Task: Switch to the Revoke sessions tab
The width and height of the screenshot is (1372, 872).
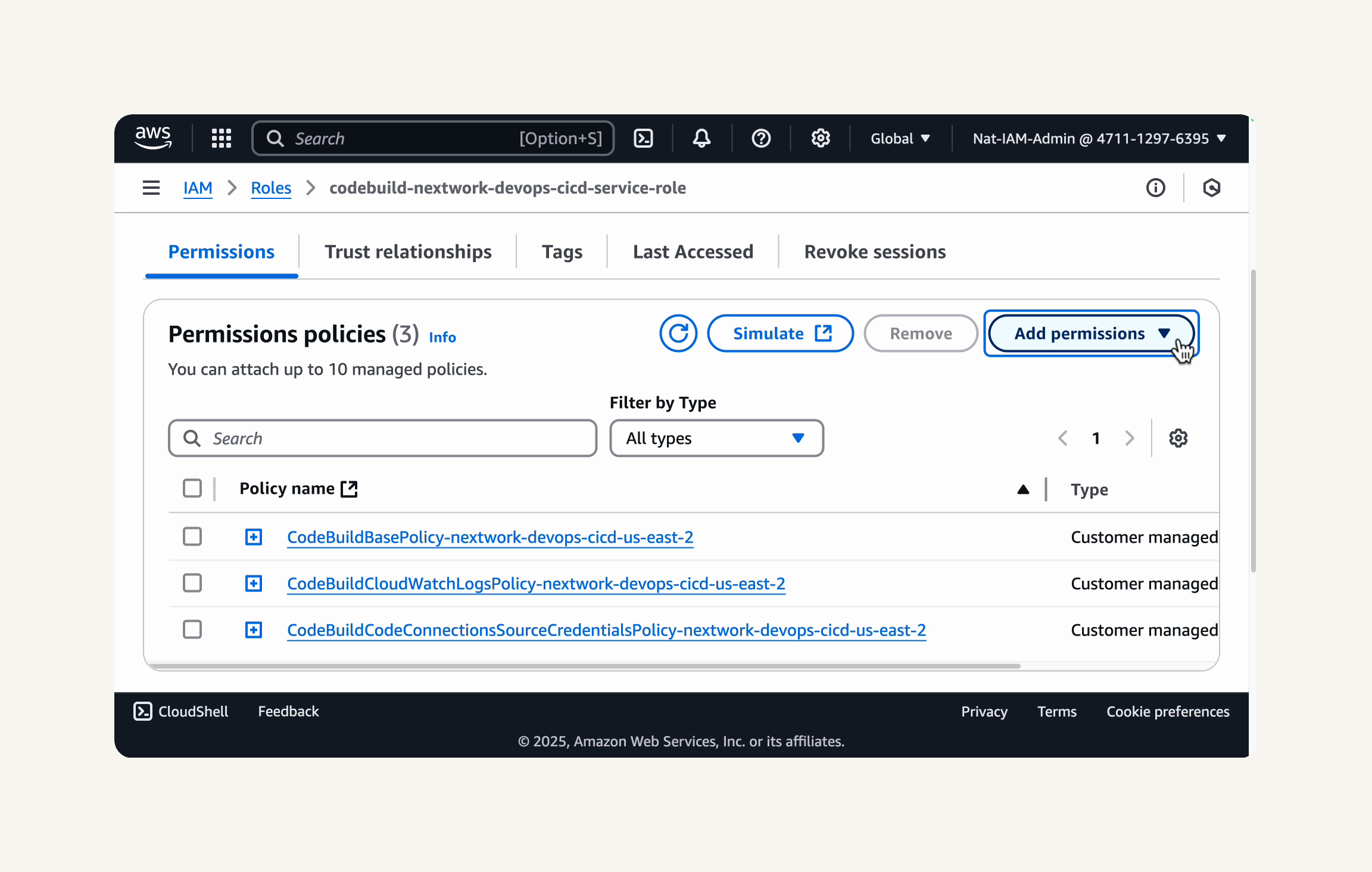Action: pyautogui.click(x=875, y=252)
